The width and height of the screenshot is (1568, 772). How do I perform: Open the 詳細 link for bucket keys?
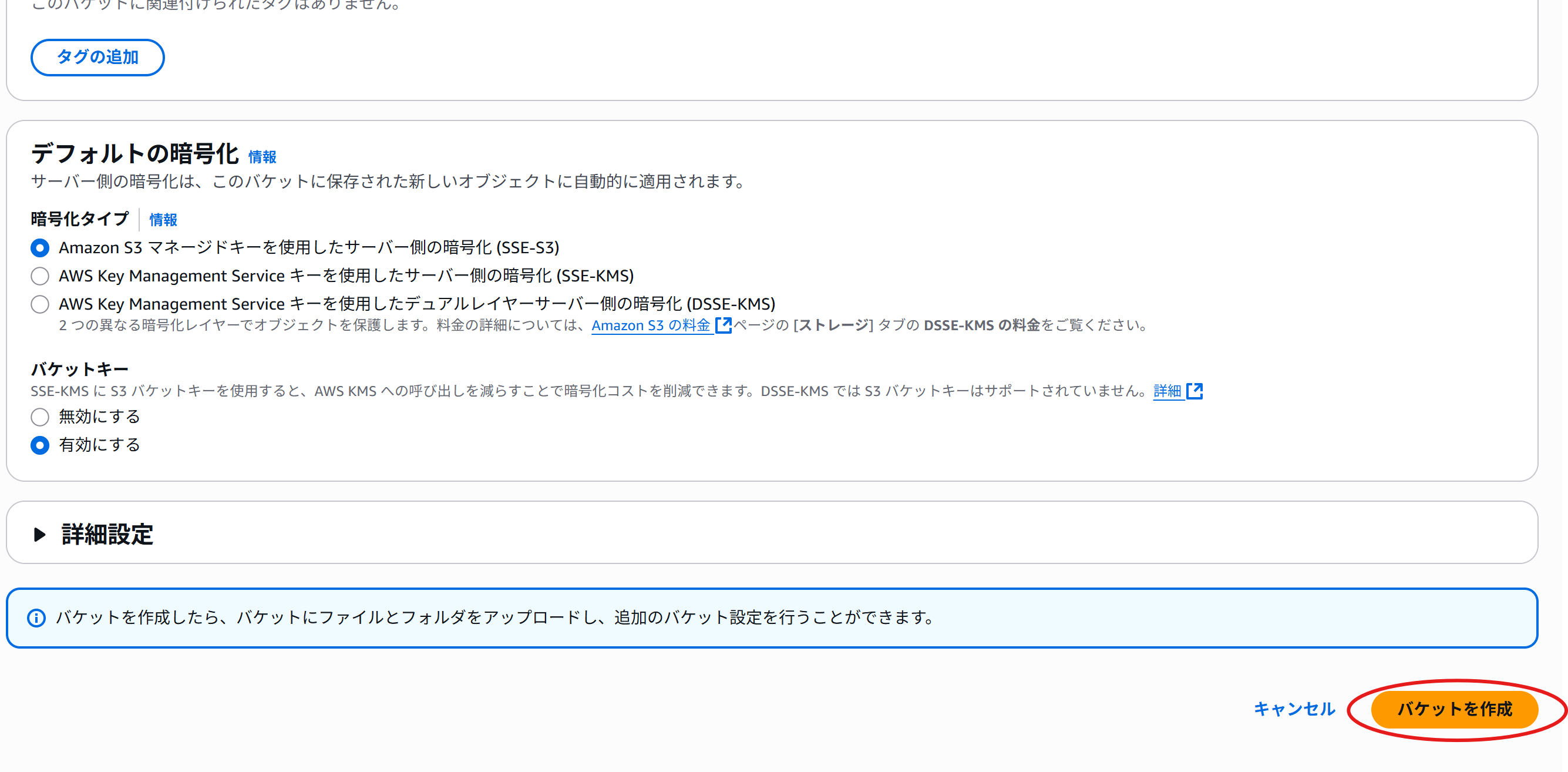[1167, 391]
